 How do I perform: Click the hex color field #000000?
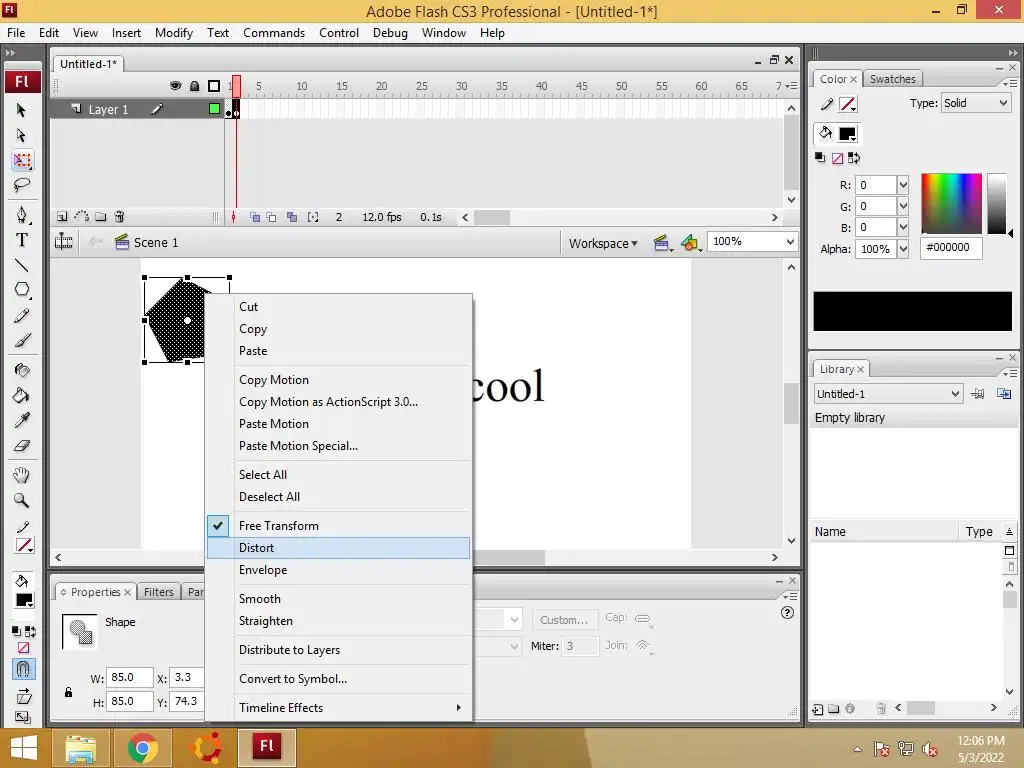(951, 248)
